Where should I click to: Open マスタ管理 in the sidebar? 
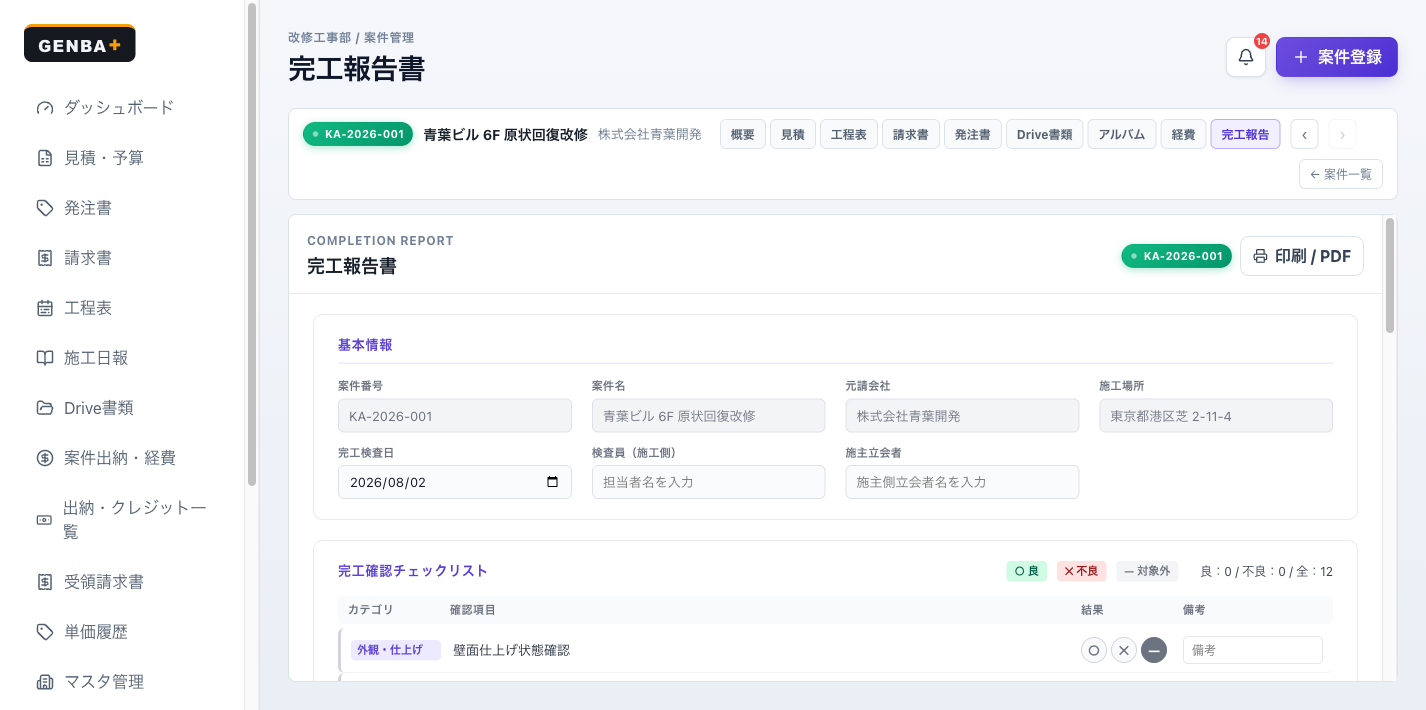point(122,682)
